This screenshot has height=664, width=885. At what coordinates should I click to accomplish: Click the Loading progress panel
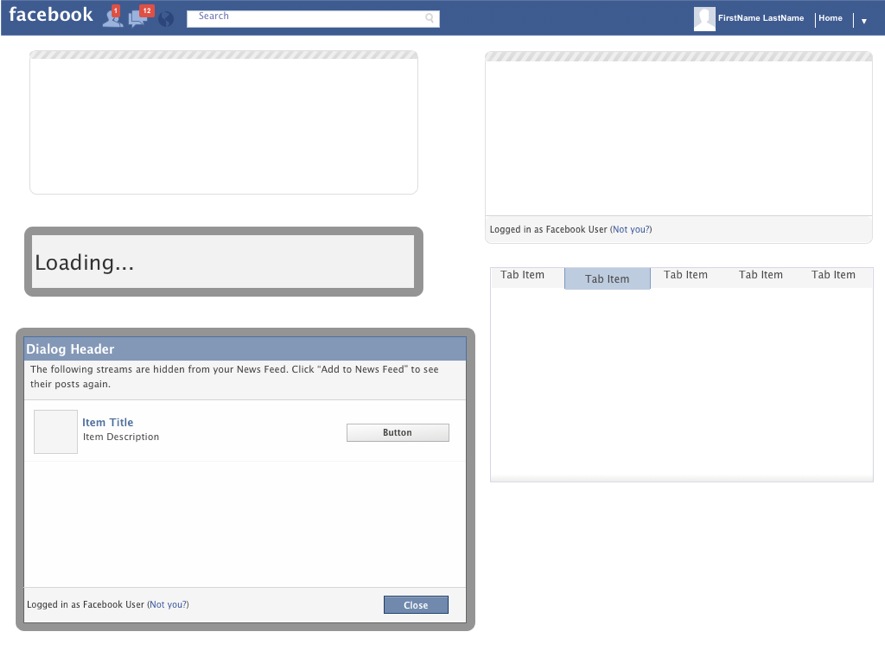pyautogui.click(x=222, y=262)
